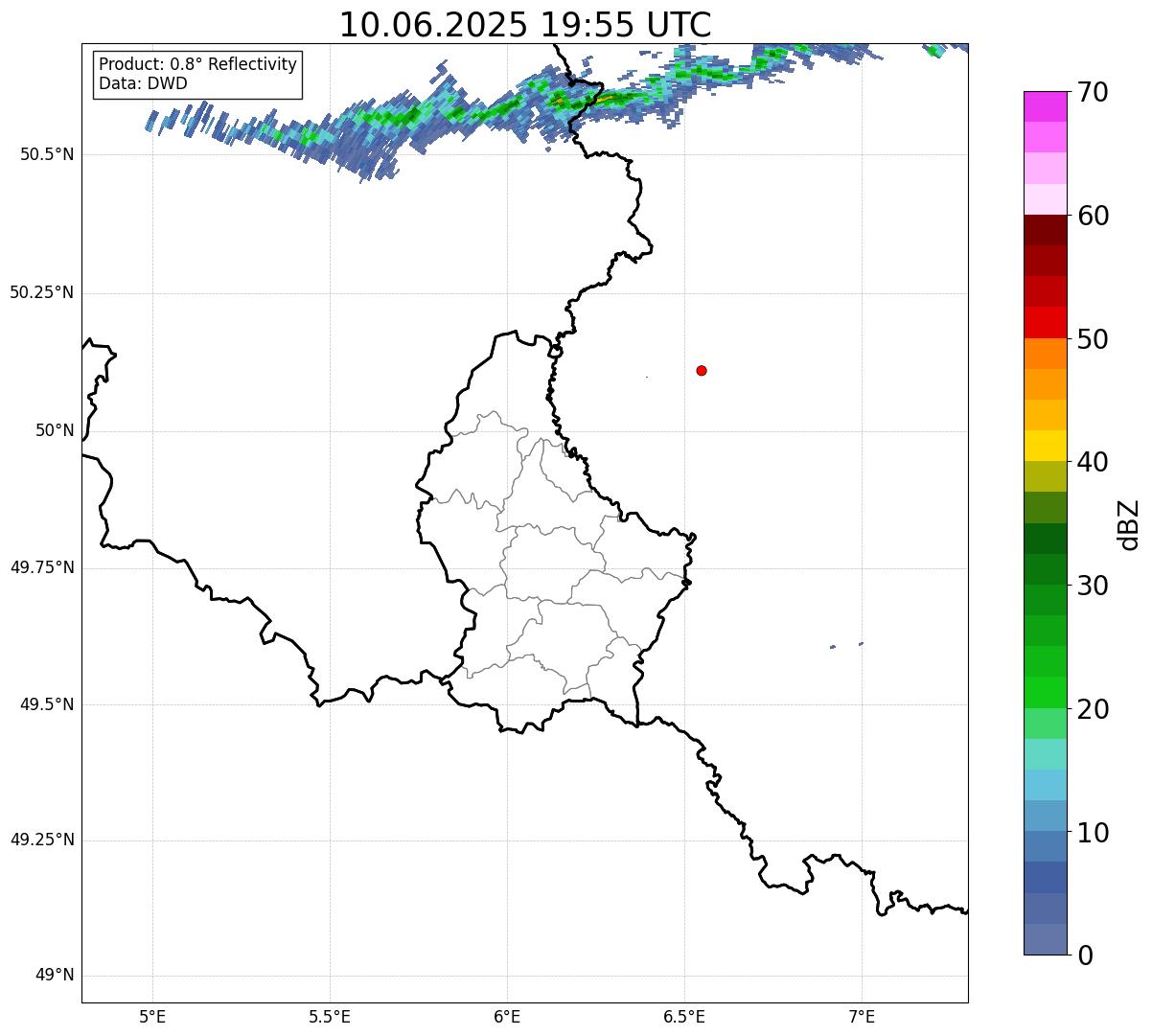Click the colorbar tick label 20
1152x1036 pixels.
[x=1094, y=709]
